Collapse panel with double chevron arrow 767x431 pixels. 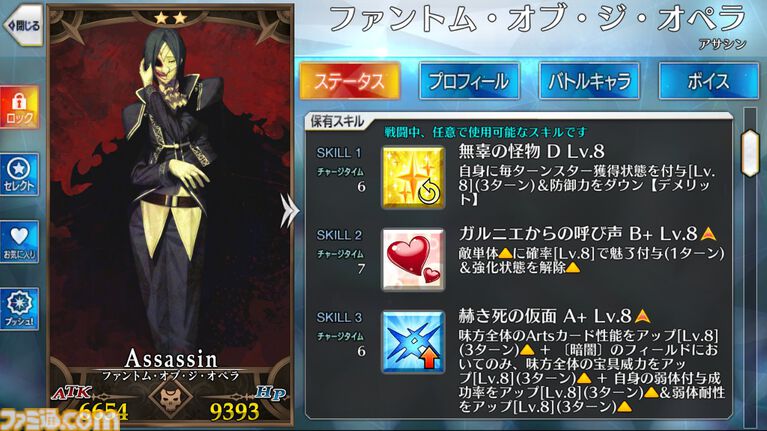290,211
